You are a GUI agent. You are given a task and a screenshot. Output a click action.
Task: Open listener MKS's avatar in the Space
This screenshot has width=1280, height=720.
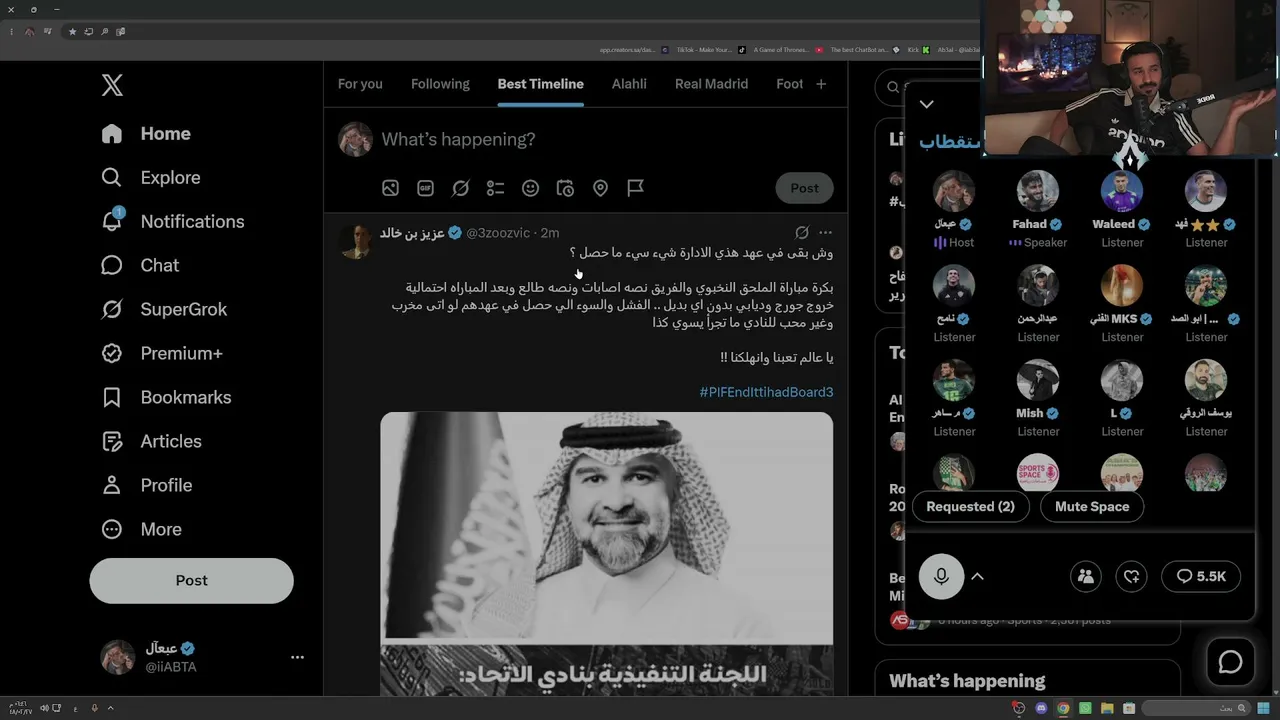pyautogui.click(x=1122, y=286)
